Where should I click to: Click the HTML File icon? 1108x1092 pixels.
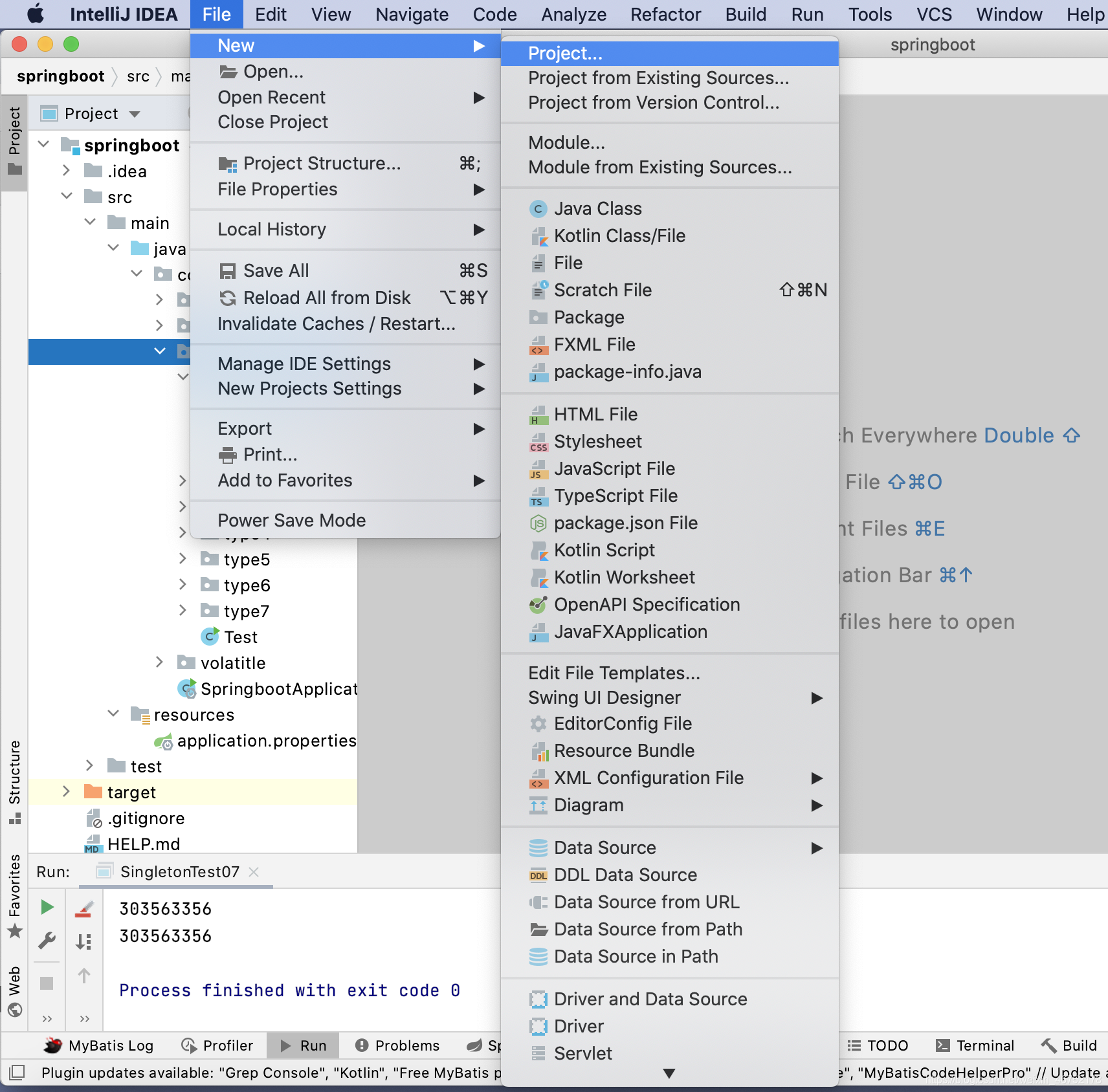538,415
